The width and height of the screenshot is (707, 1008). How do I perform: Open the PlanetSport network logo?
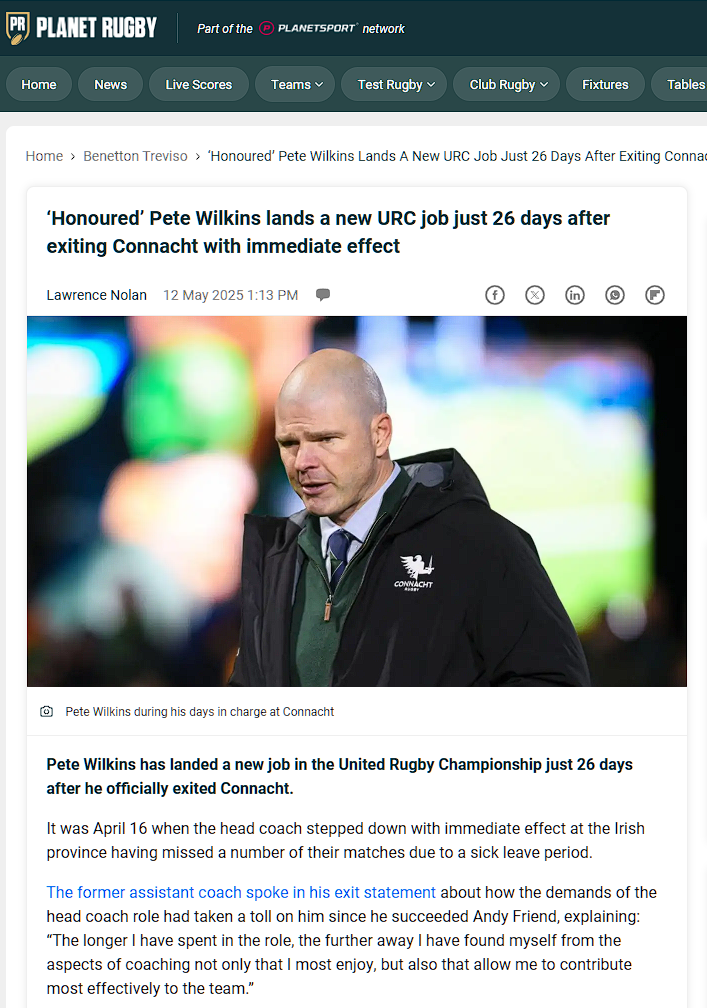tap(307, 28)
